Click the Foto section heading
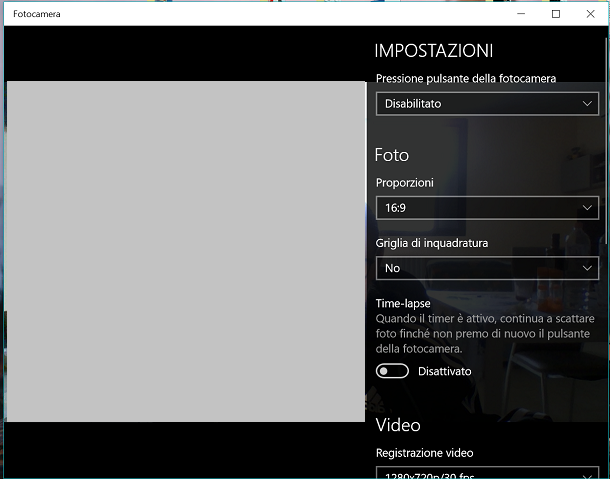This screenshot has height=479, width=610. point(392,155)
